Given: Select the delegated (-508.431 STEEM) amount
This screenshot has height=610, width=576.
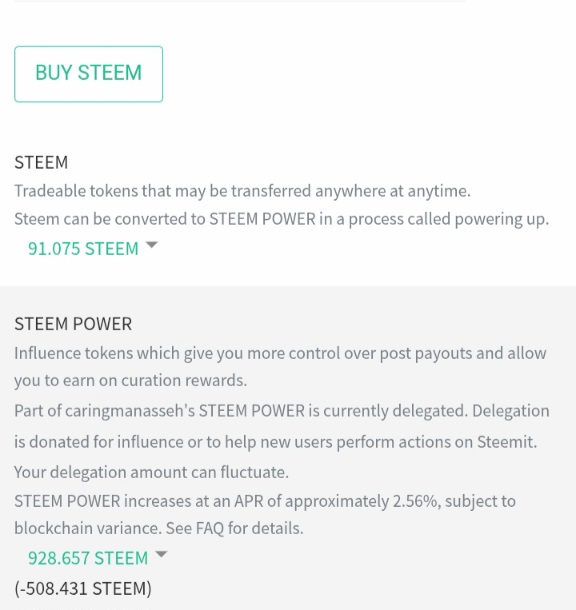Looking at the screenshot, I should coord(83,588).
